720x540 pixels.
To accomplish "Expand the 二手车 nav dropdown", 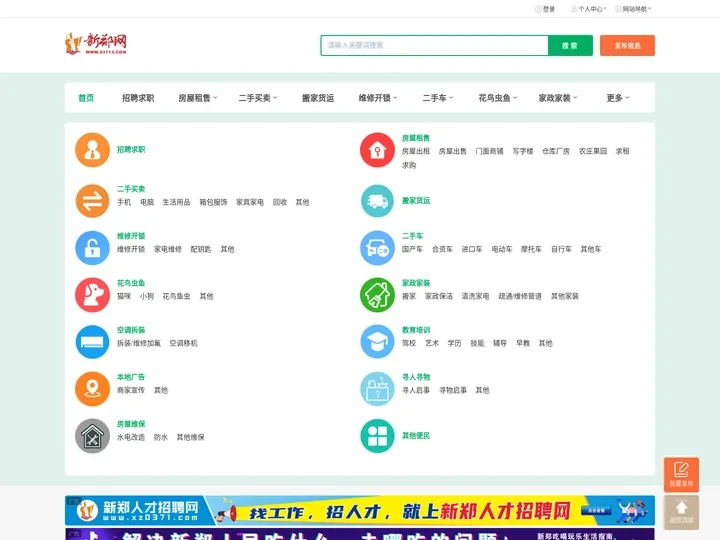I will pos(438,98).
